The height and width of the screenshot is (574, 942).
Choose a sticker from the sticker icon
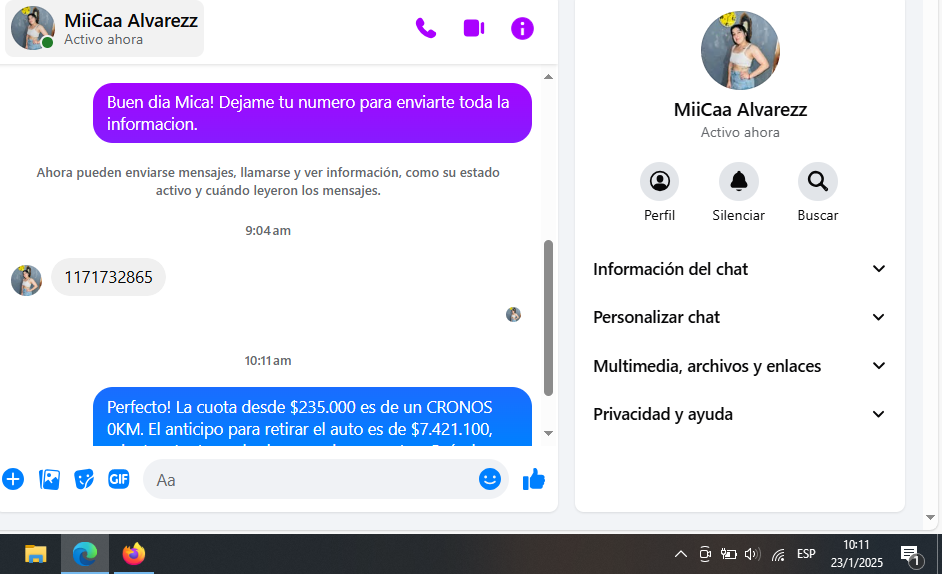[84, 479]
